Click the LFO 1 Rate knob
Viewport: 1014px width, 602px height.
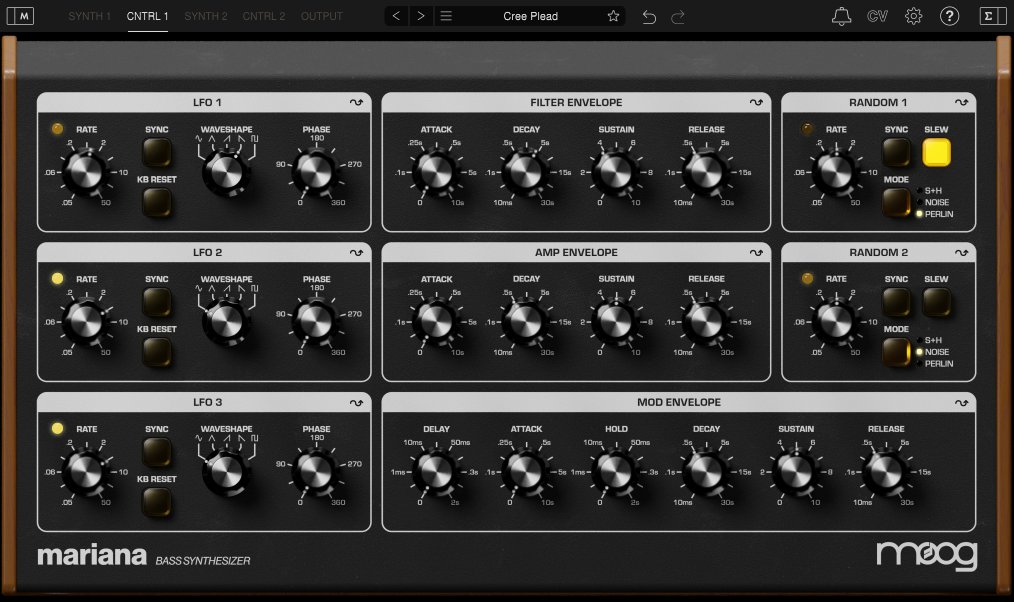tap(86, 172)
